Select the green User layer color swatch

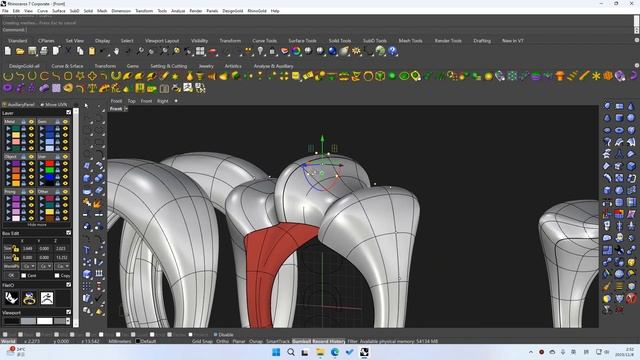pyautogui.click(x=49, y=170)
